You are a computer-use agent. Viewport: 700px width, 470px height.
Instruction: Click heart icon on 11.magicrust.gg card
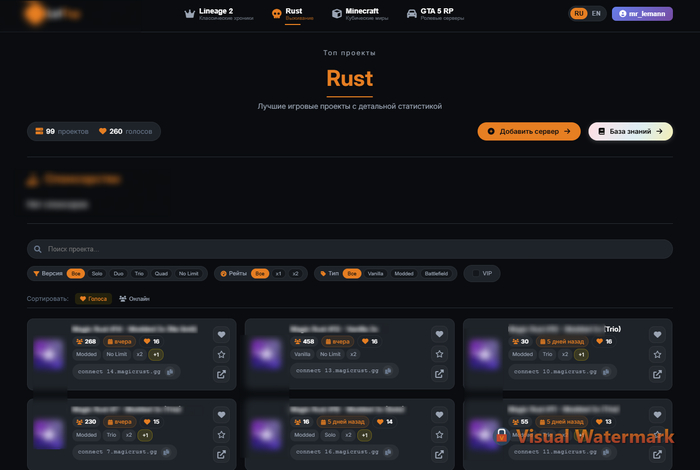(x=657, y=415)
